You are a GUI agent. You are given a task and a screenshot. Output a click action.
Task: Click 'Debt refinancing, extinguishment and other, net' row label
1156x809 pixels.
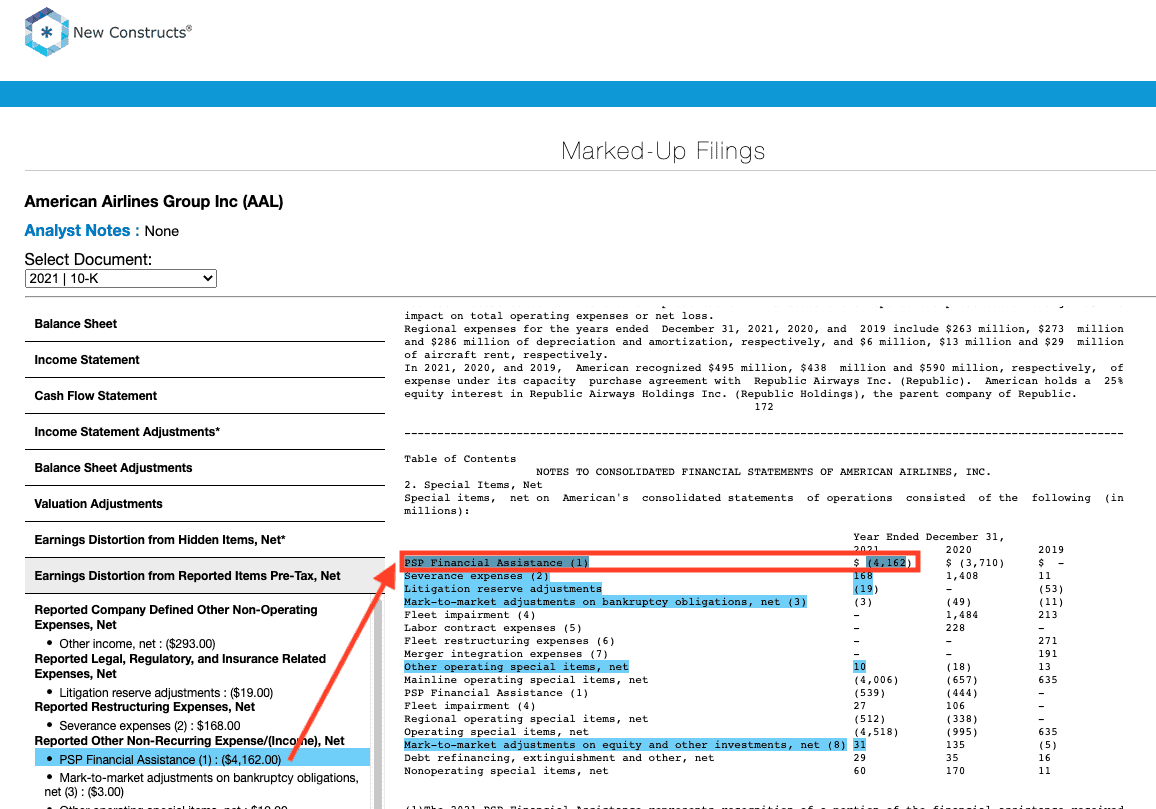click(560, 758)
